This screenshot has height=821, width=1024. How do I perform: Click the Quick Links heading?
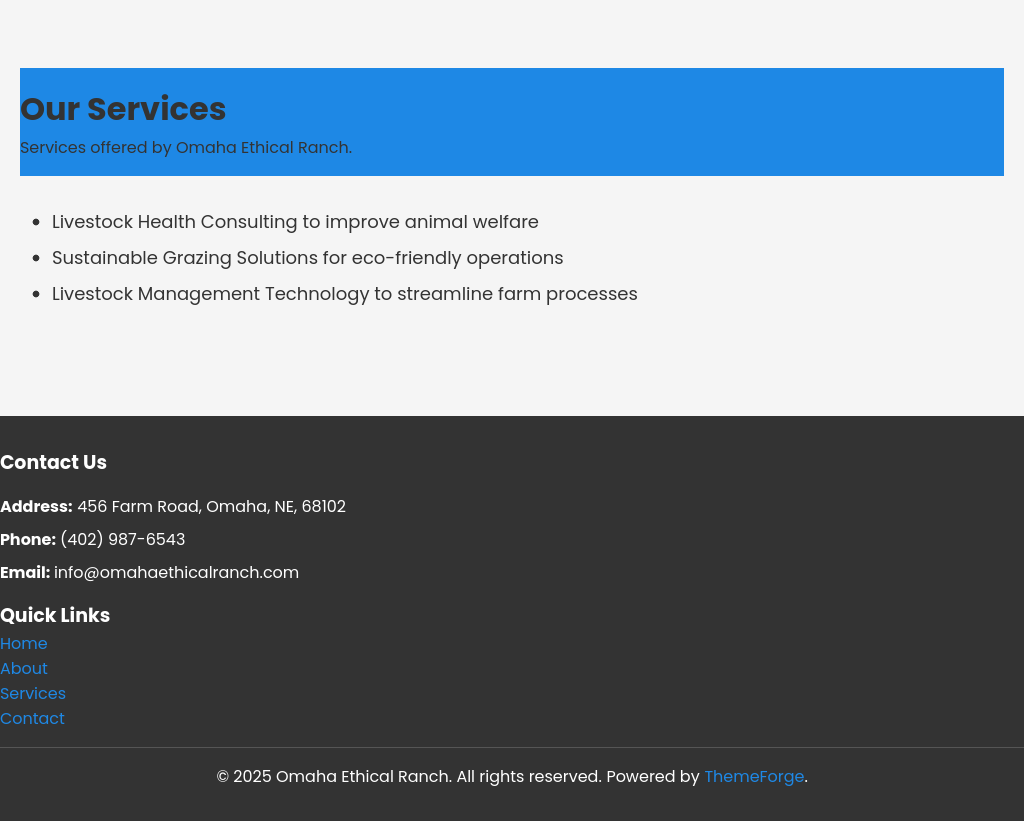tap(55, 616)
